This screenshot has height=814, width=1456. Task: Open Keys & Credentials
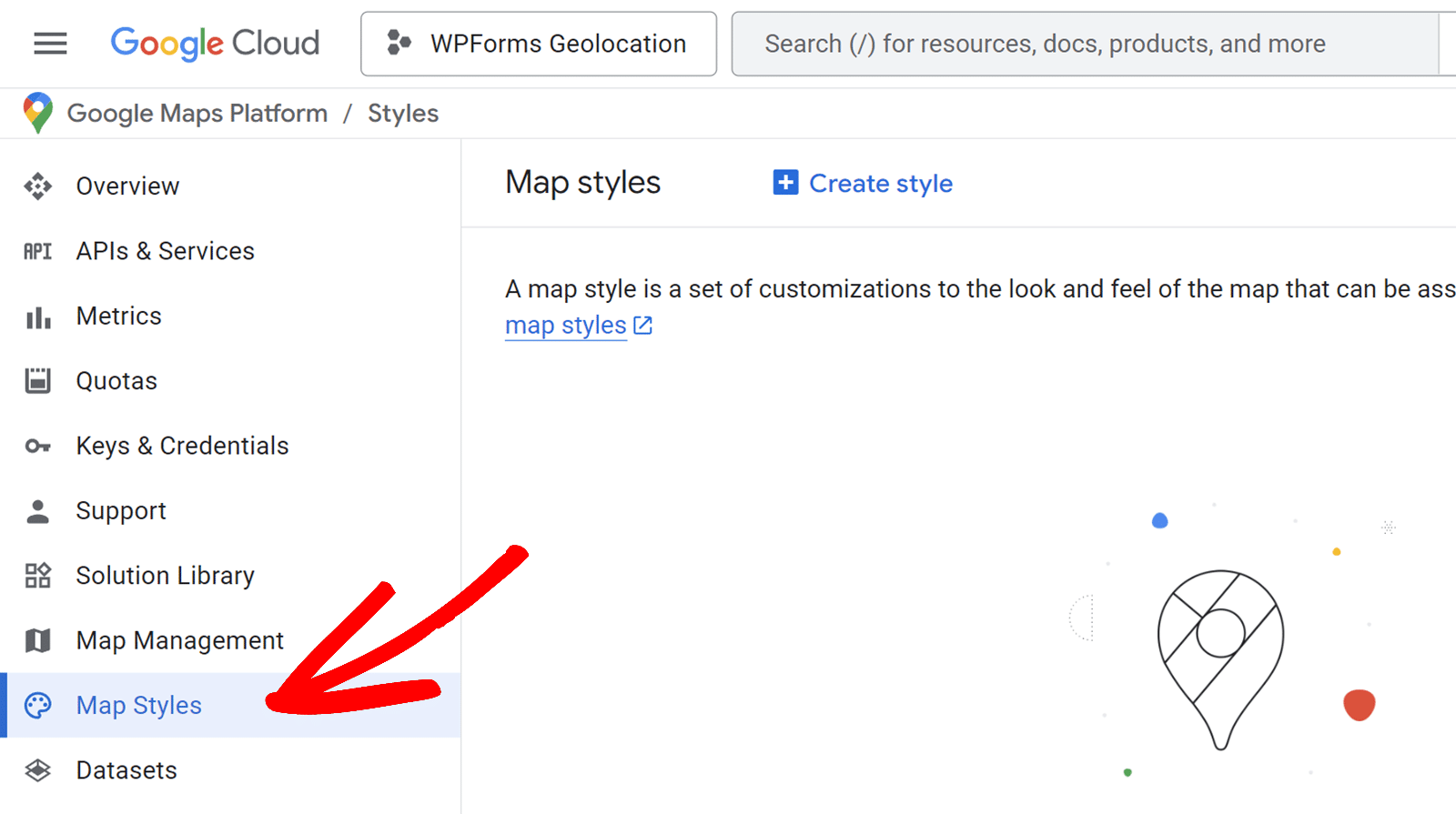point(230,446)
